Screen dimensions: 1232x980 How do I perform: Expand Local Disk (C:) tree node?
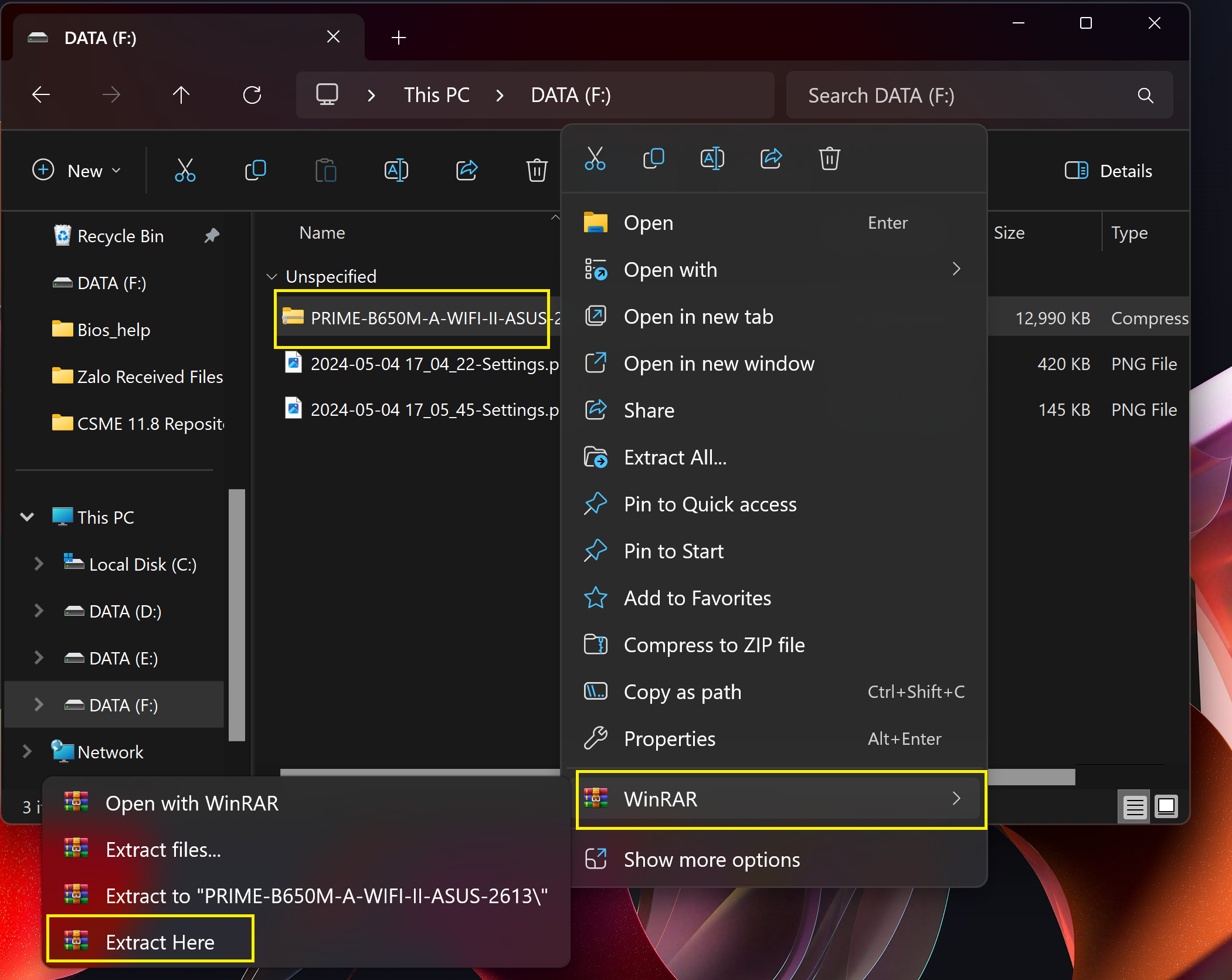pyautogui.click(x=39, y=564)
